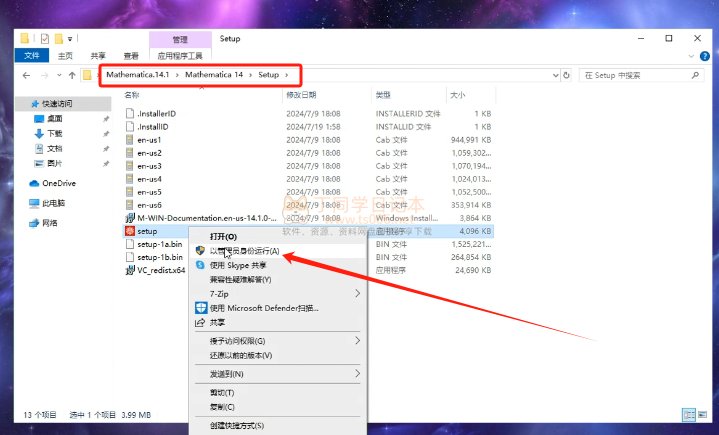
Task: Sort by the 大小 column header
Action: click(458, 95)
